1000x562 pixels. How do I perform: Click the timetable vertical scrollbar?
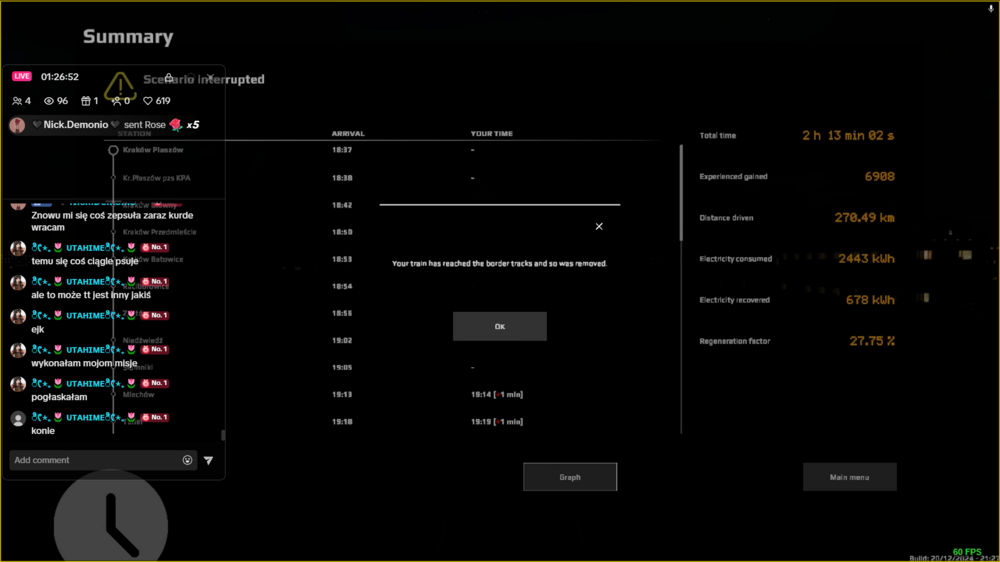(680, 193)
